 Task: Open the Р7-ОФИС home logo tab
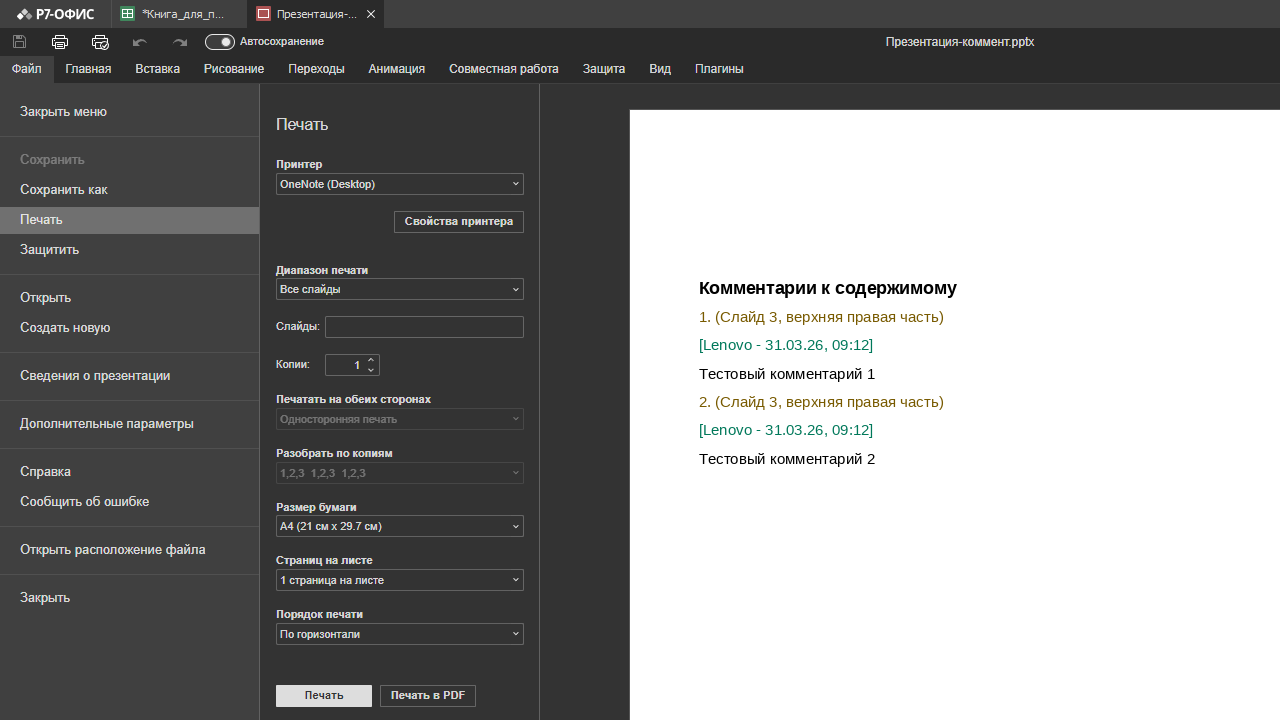pos(56,14)
